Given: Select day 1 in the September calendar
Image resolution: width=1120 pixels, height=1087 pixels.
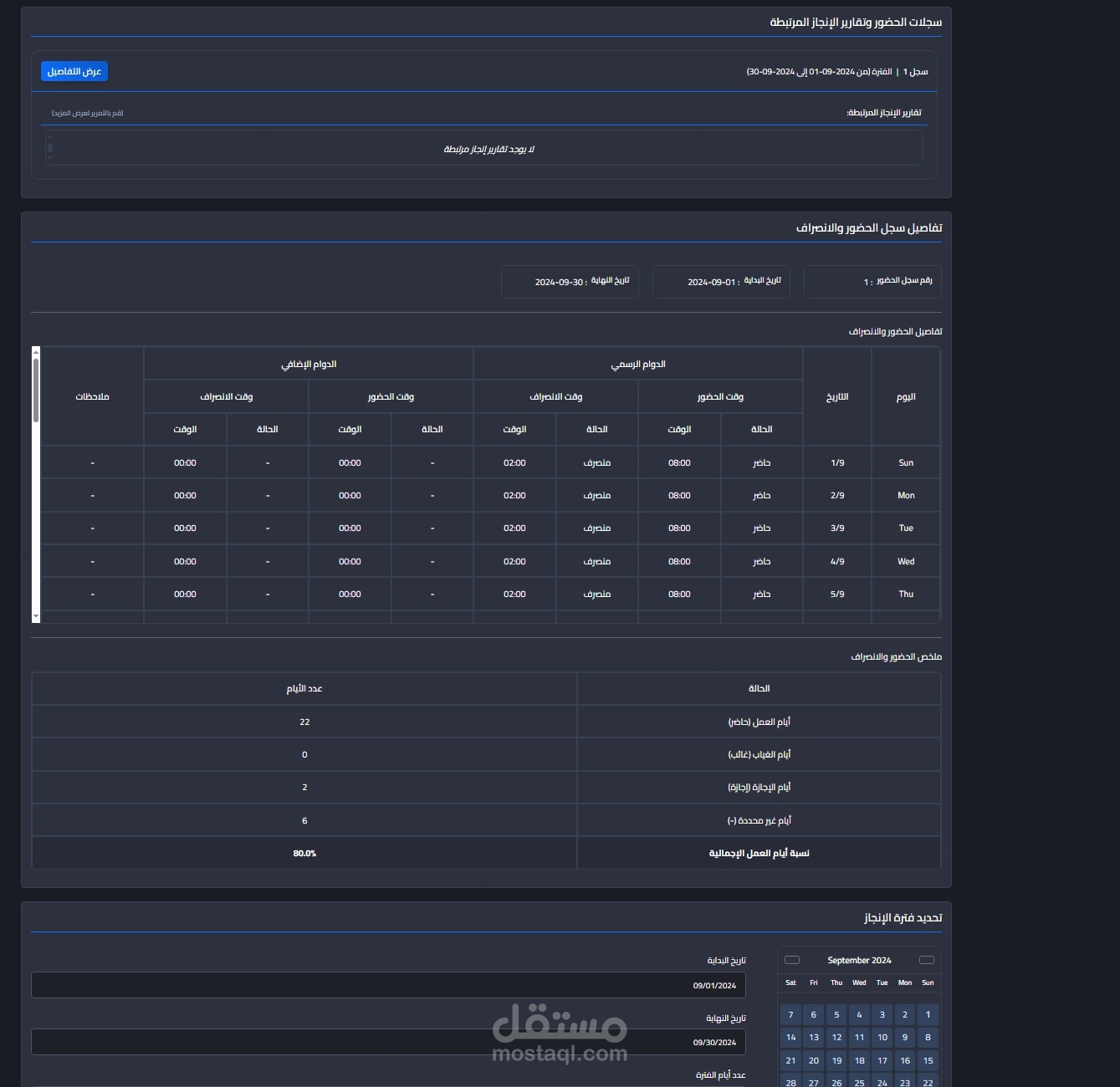Looking at the screenshot, I should pos(928,1014).
